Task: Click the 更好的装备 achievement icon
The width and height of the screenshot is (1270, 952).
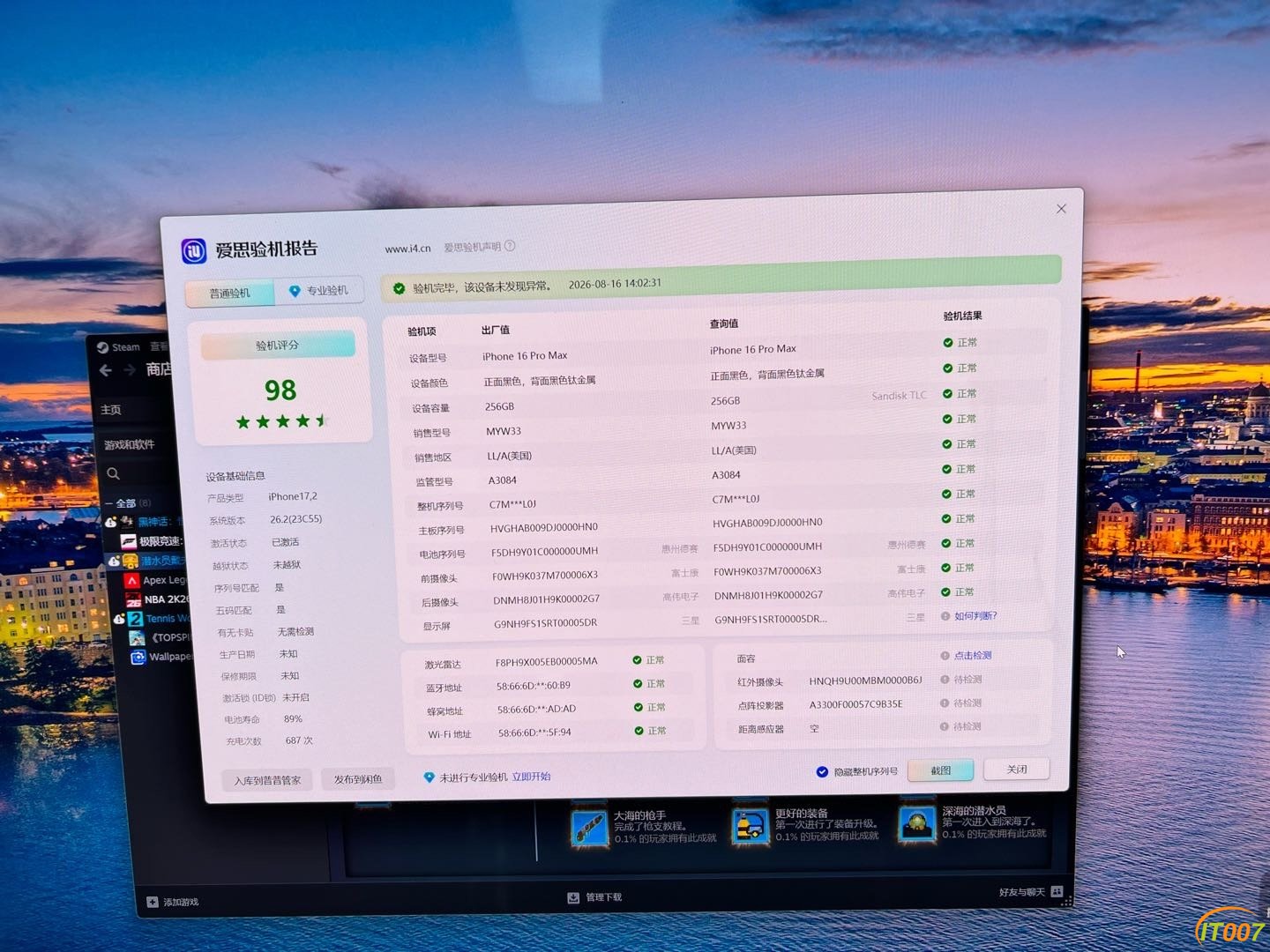Action: [751, 827]
